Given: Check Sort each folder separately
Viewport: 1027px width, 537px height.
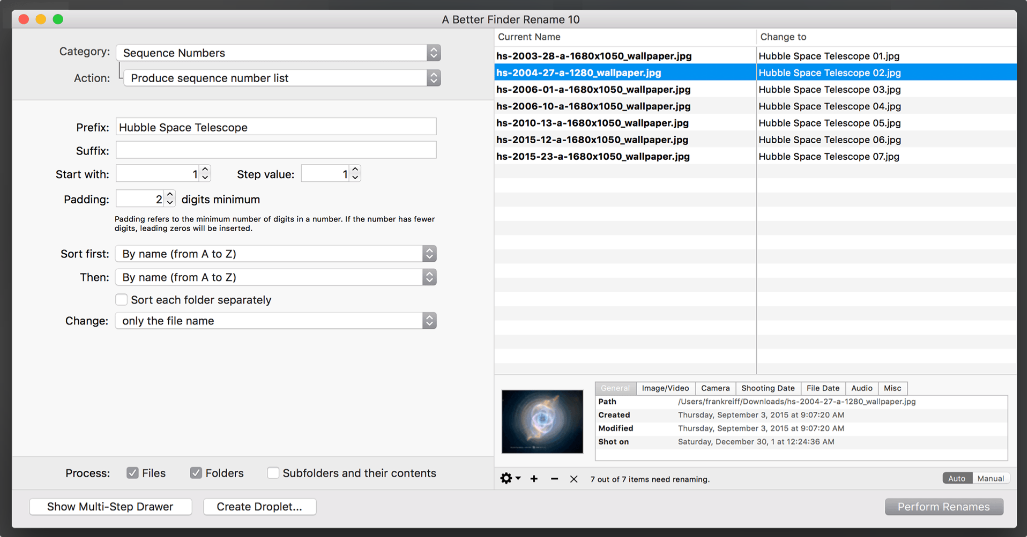Looking at the screenshot, I should pos(121,299).
